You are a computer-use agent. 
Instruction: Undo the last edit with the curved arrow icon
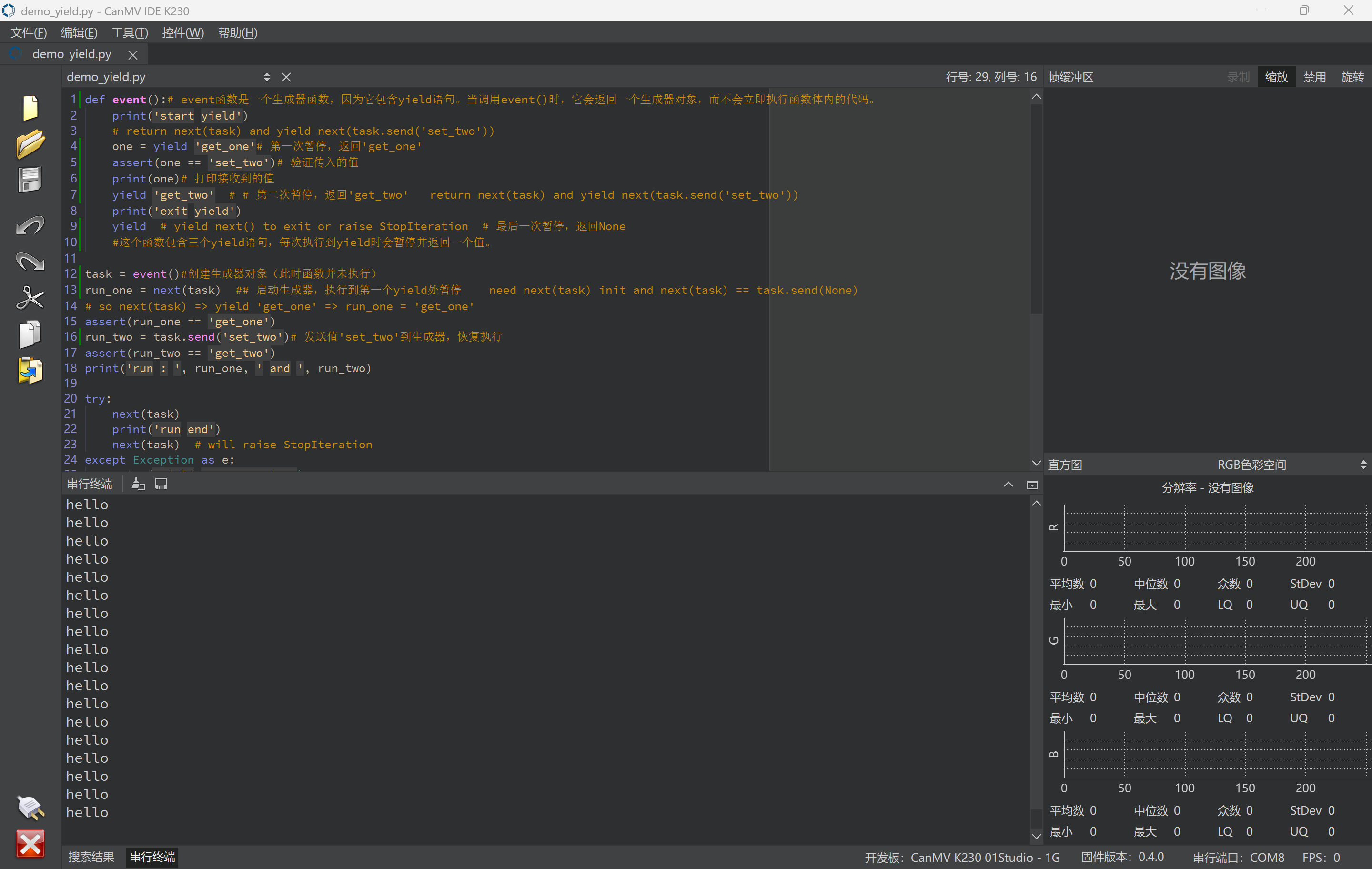(30, 226)
